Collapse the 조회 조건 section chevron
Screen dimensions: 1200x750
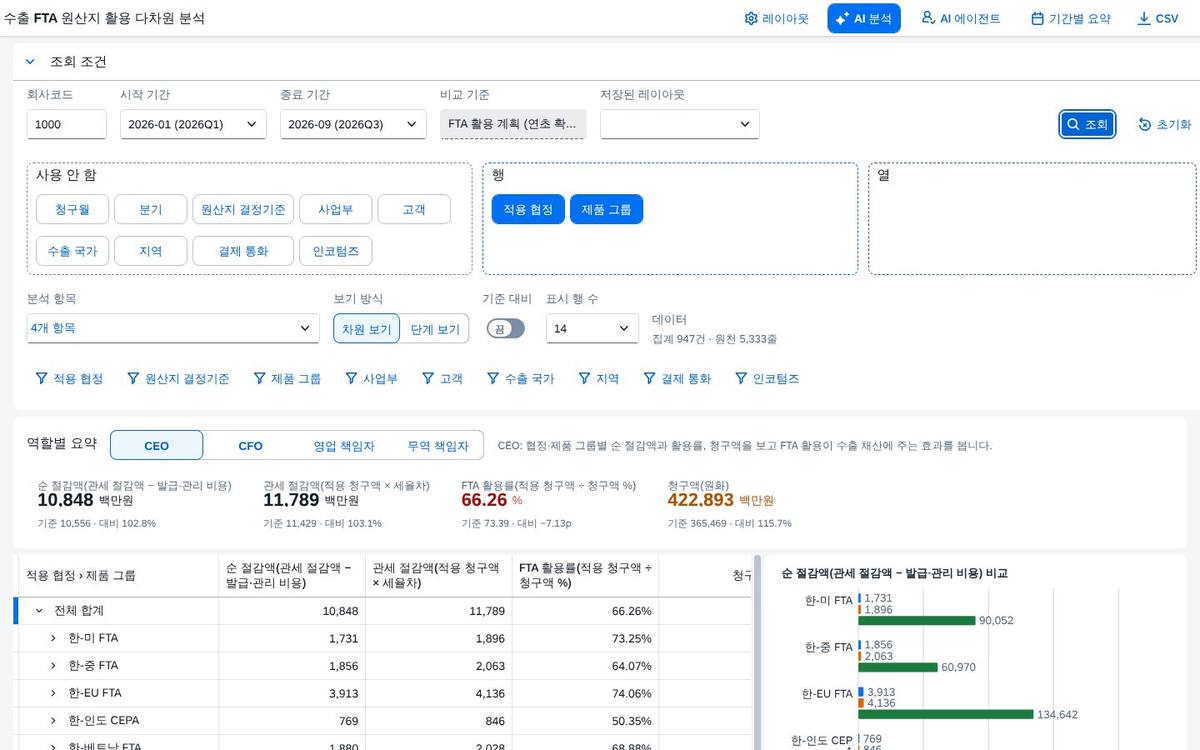[x=30, y=62]
